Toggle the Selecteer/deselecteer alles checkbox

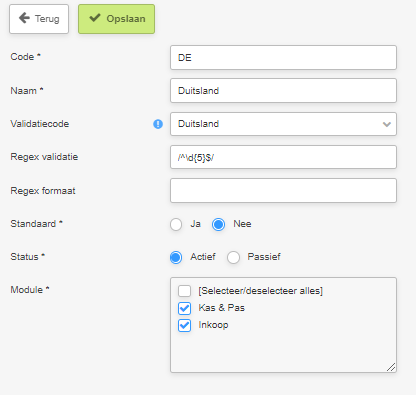tap(184, 291)
